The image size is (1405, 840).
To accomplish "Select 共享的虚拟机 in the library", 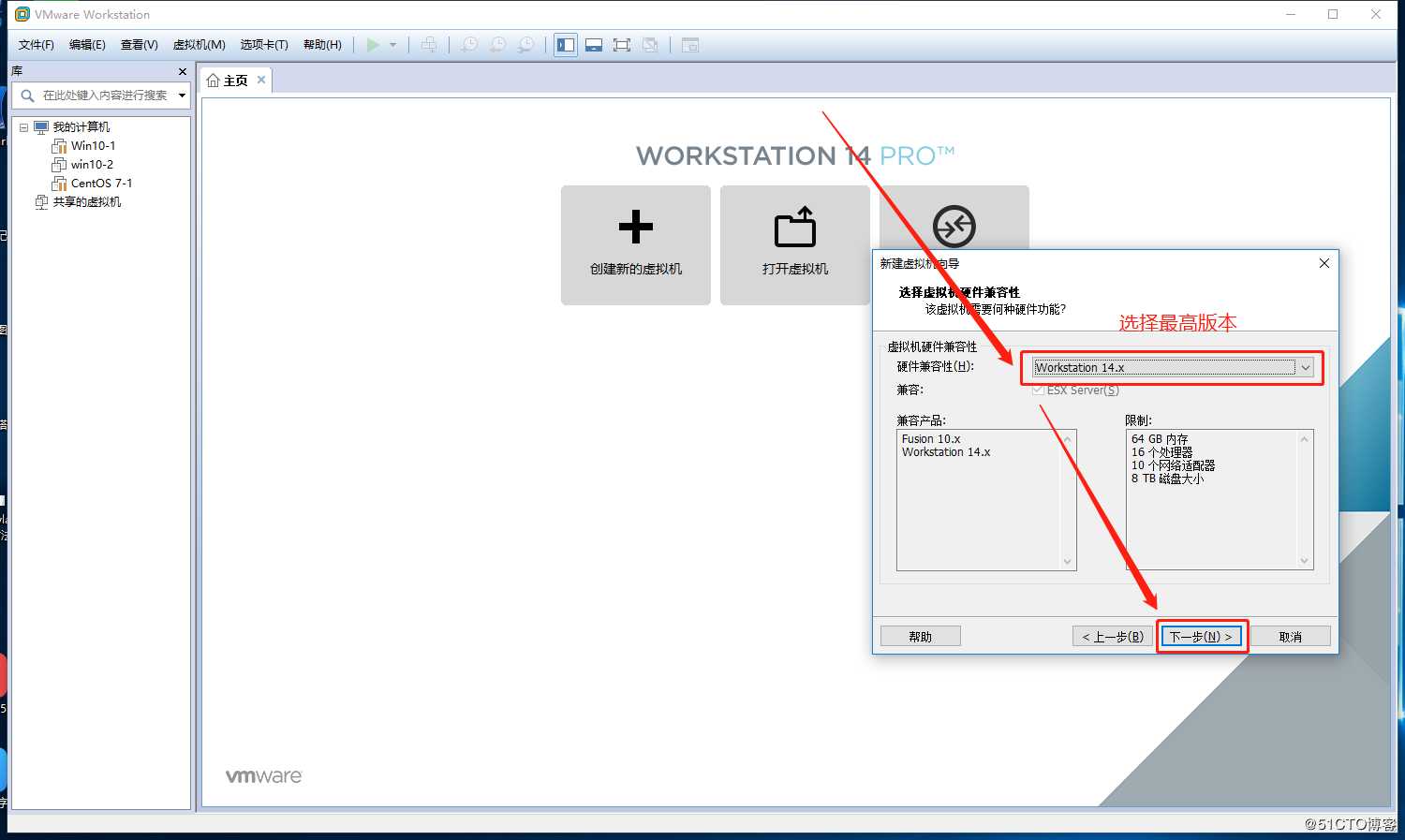I will (x=86, y=202).
